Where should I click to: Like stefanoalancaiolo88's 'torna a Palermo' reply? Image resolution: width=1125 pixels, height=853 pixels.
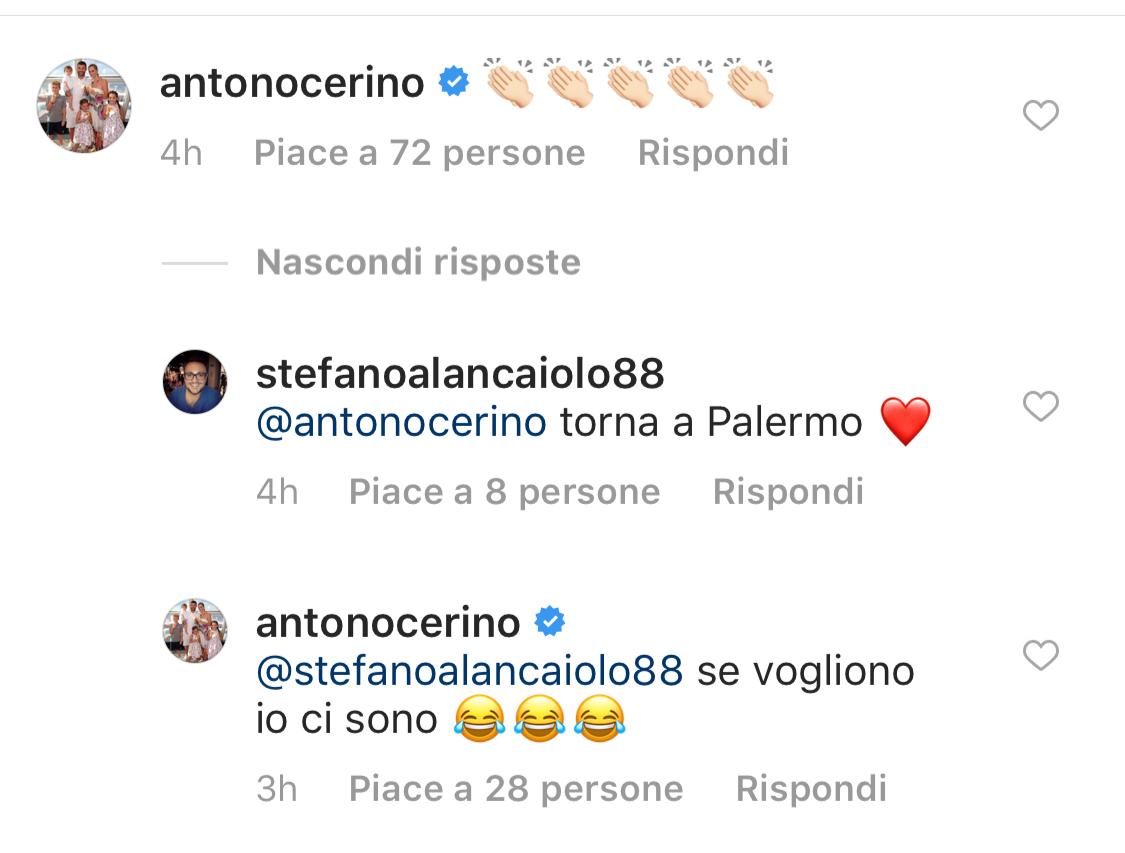coord(1041,406)
